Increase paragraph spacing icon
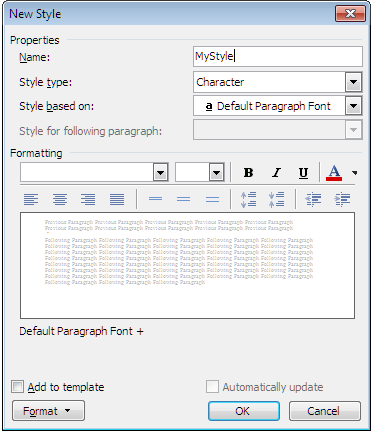 [x=249, y=199]
